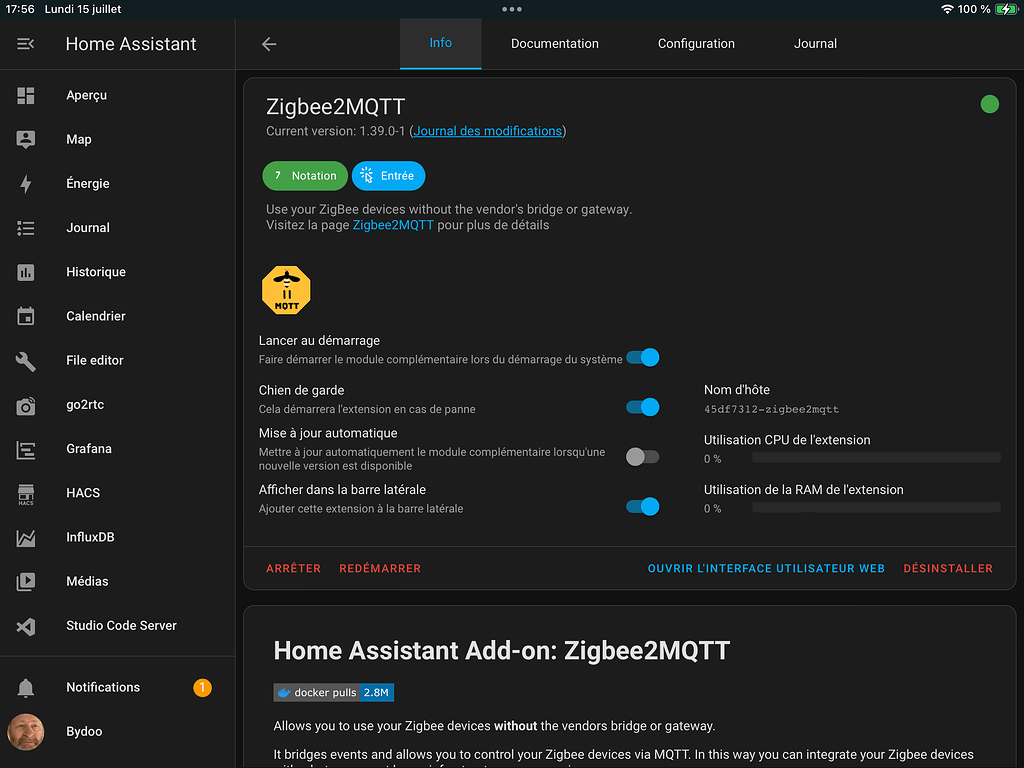
Task: Switch to the Configuration tab
Action: point(696,44)
